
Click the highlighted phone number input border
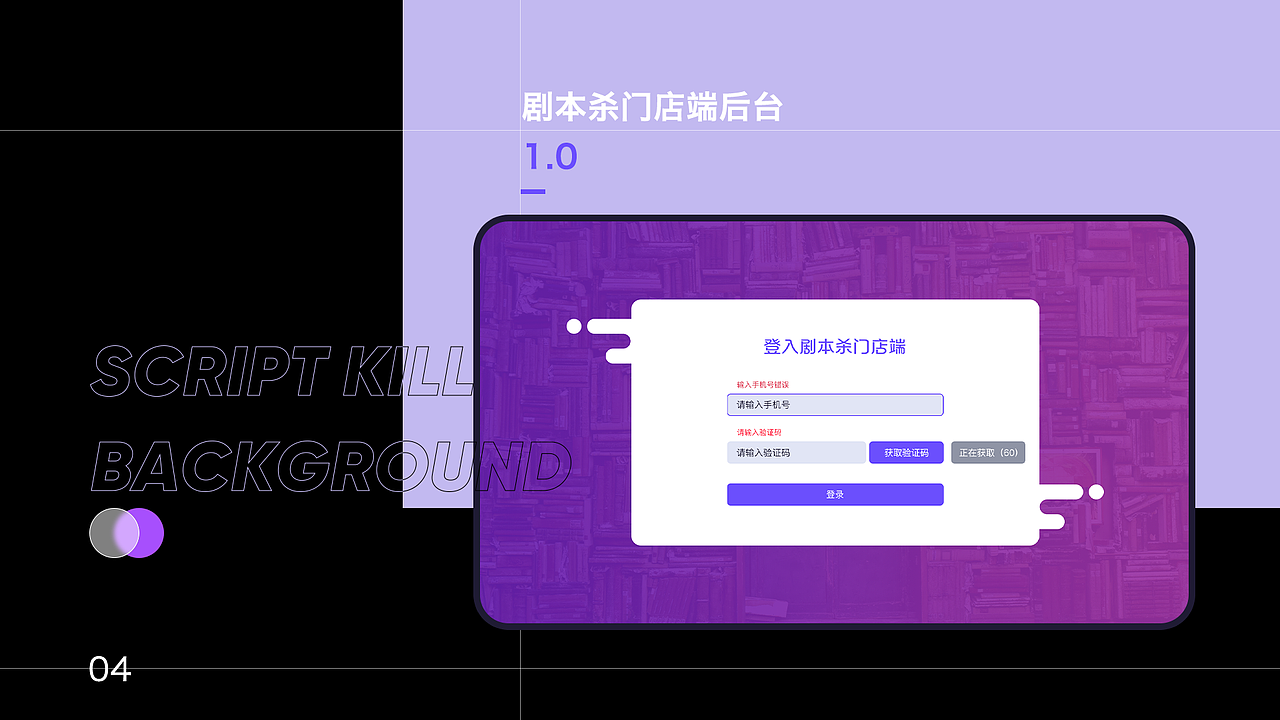835,404
